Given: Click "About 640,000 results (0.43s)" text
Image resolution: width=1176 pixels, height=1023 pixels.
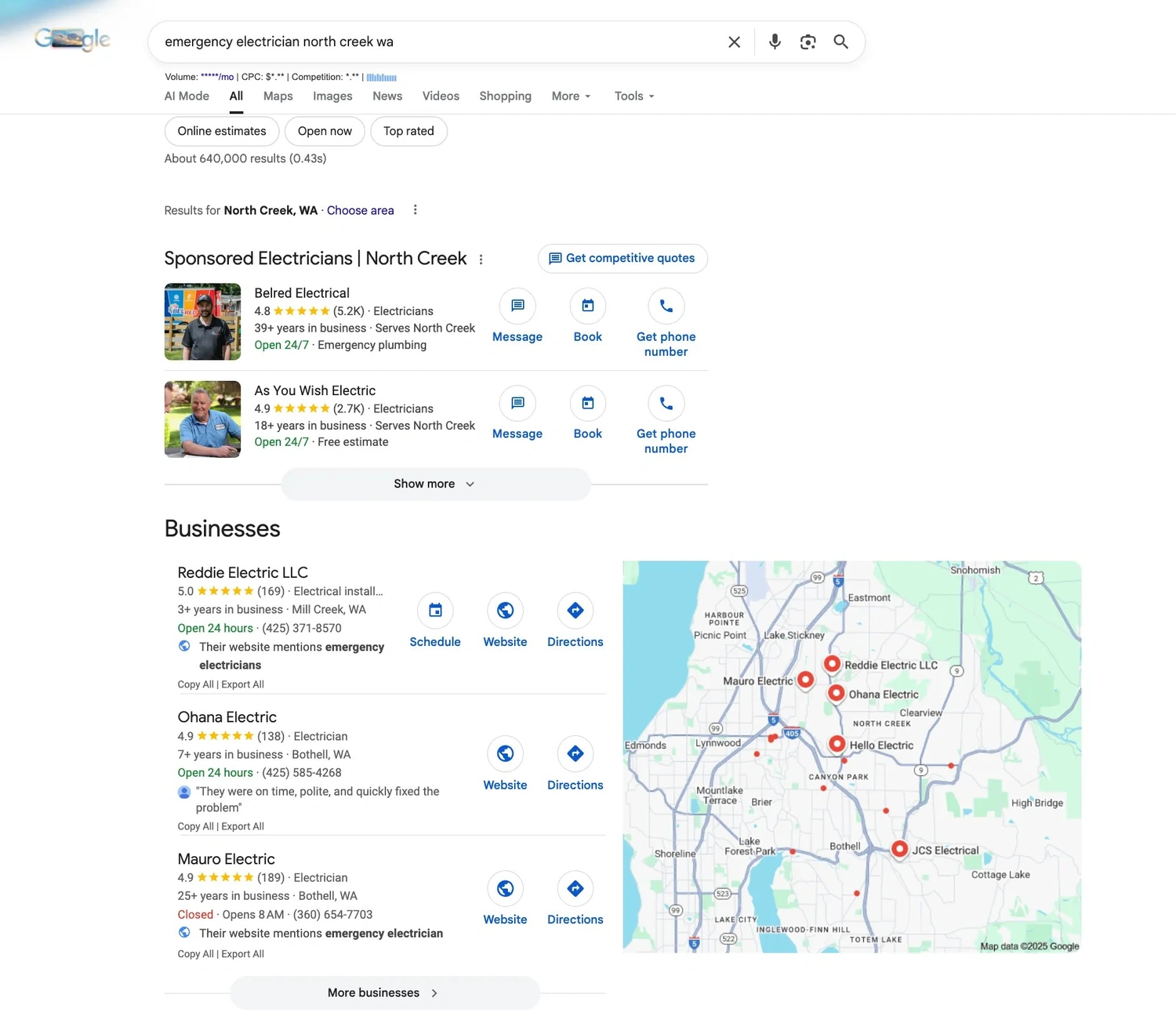Looking at the screenshot, I should tap(245, 158).
